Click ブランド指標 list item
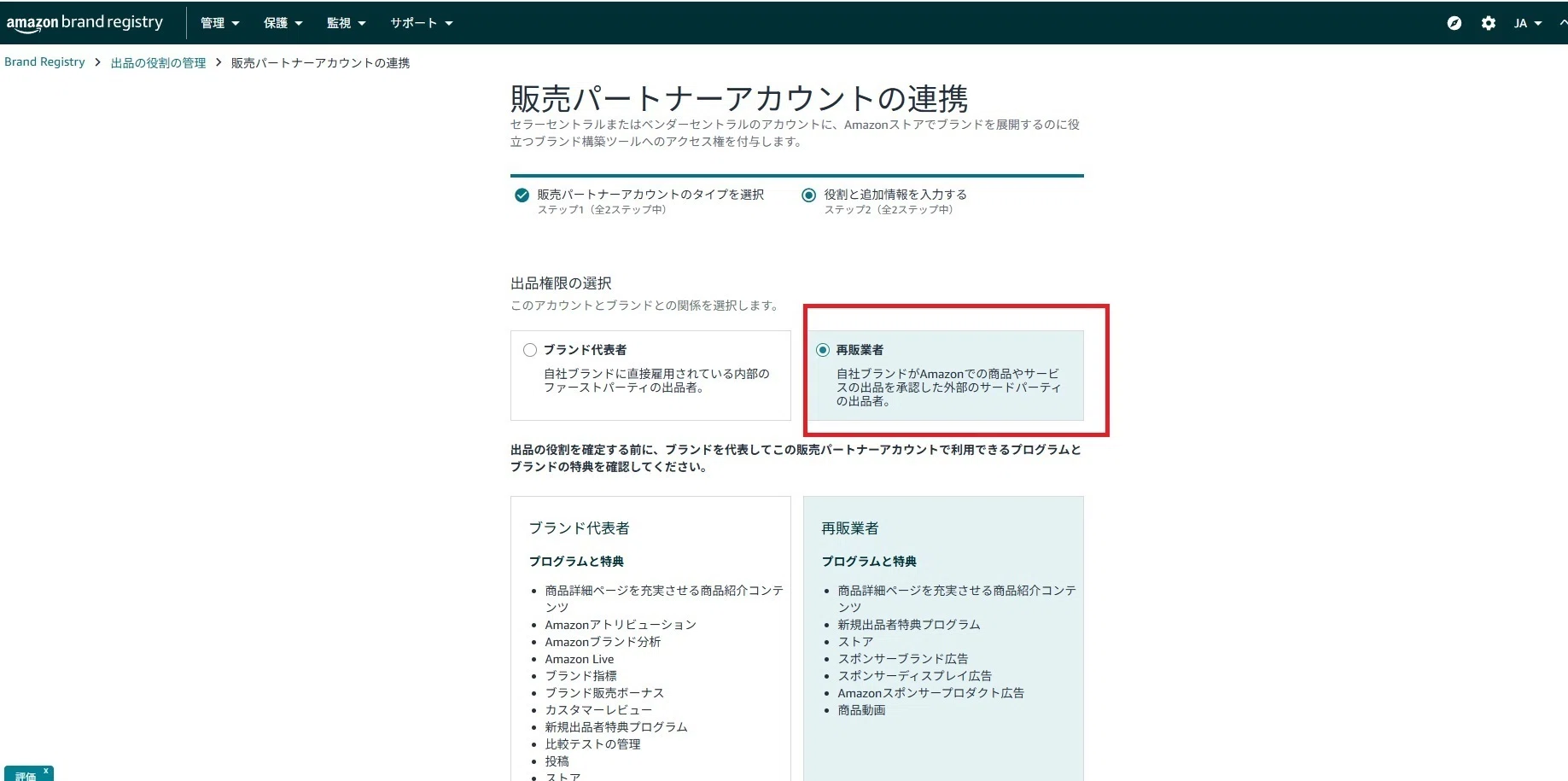This screenshot has width=1568, height=781. point(580,676)
